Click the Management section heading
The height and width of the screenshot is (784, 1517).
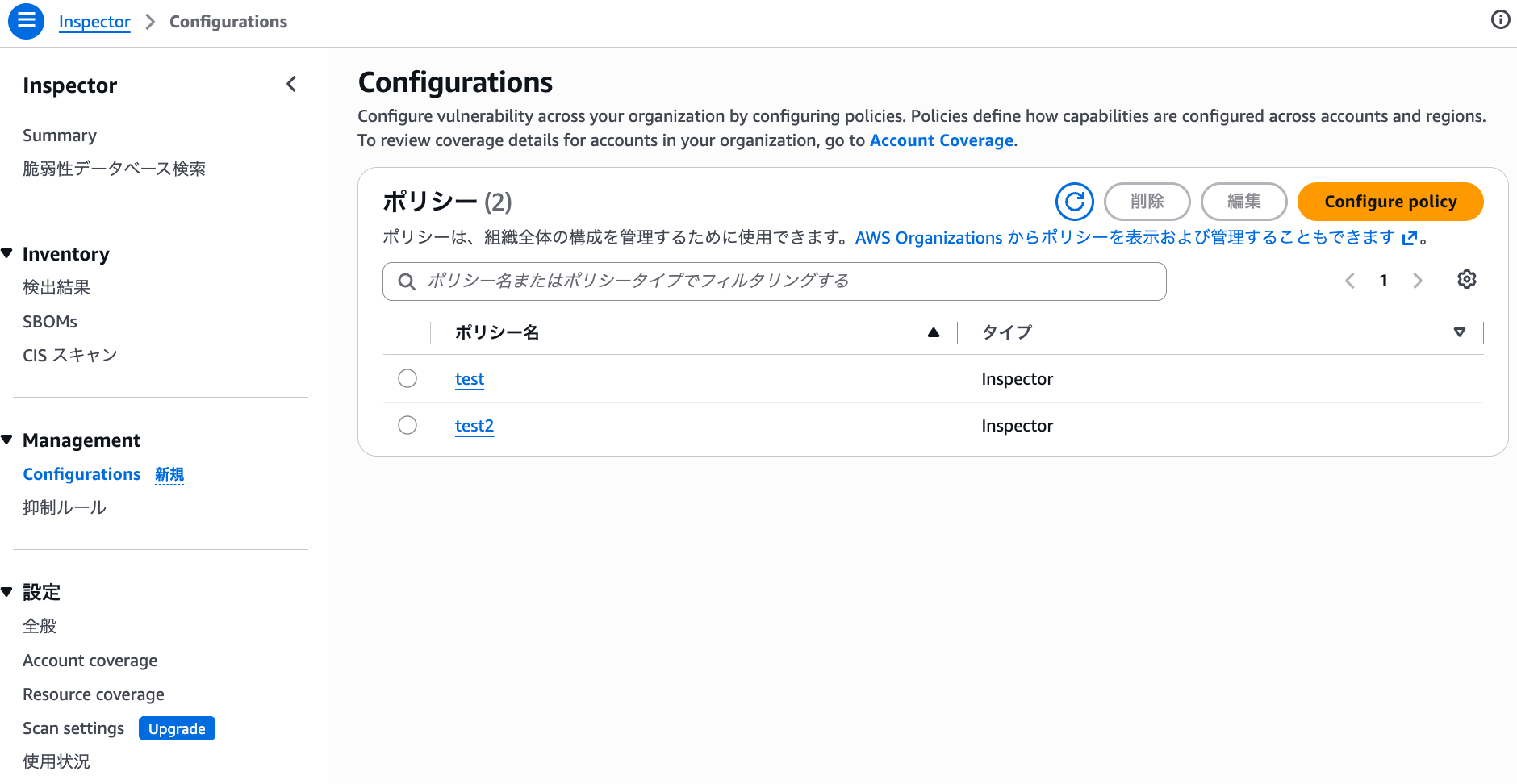point(81,440)
